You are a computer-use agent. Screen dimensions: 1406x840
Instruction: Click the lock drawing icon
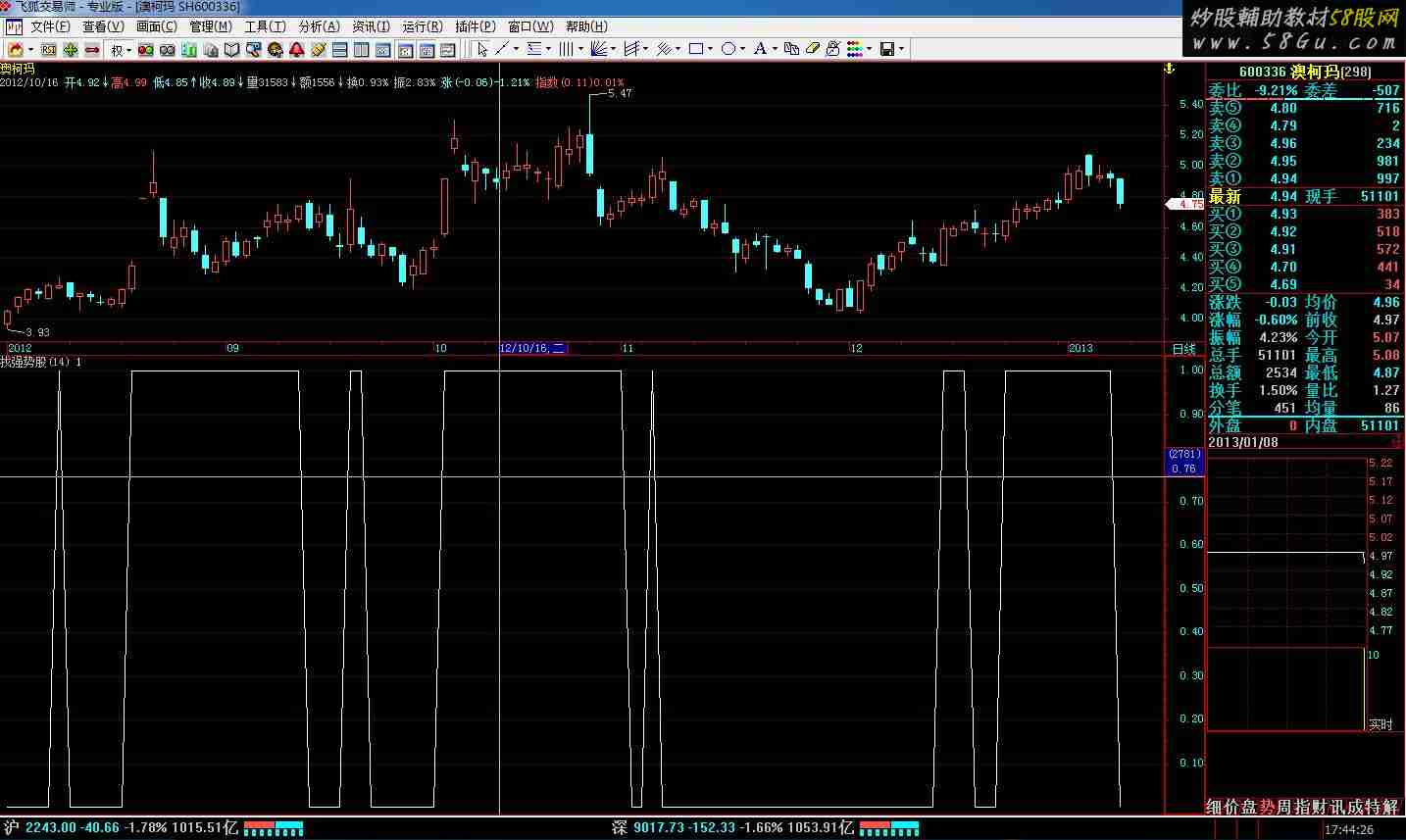pos(832,49)
